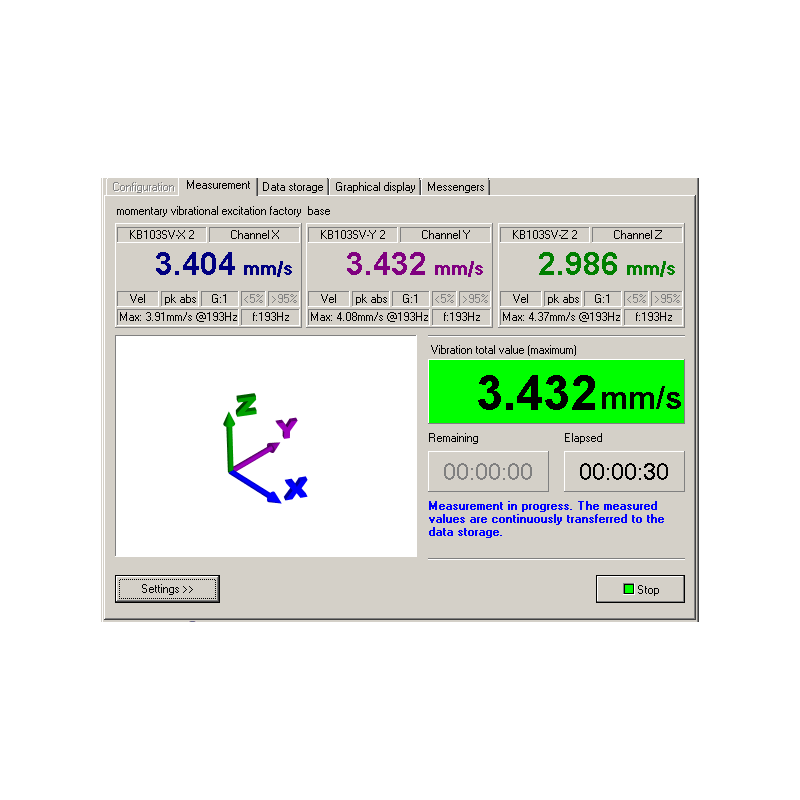
Task: Click the KB103SV-X 2 sensor label
Action: click(x=162, y=235)
